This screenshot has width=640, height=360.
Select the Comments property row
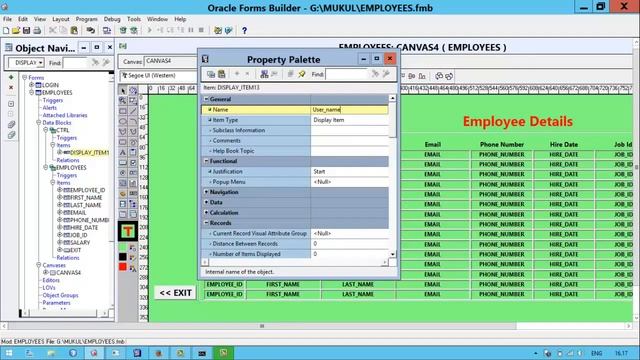point(295,141)
